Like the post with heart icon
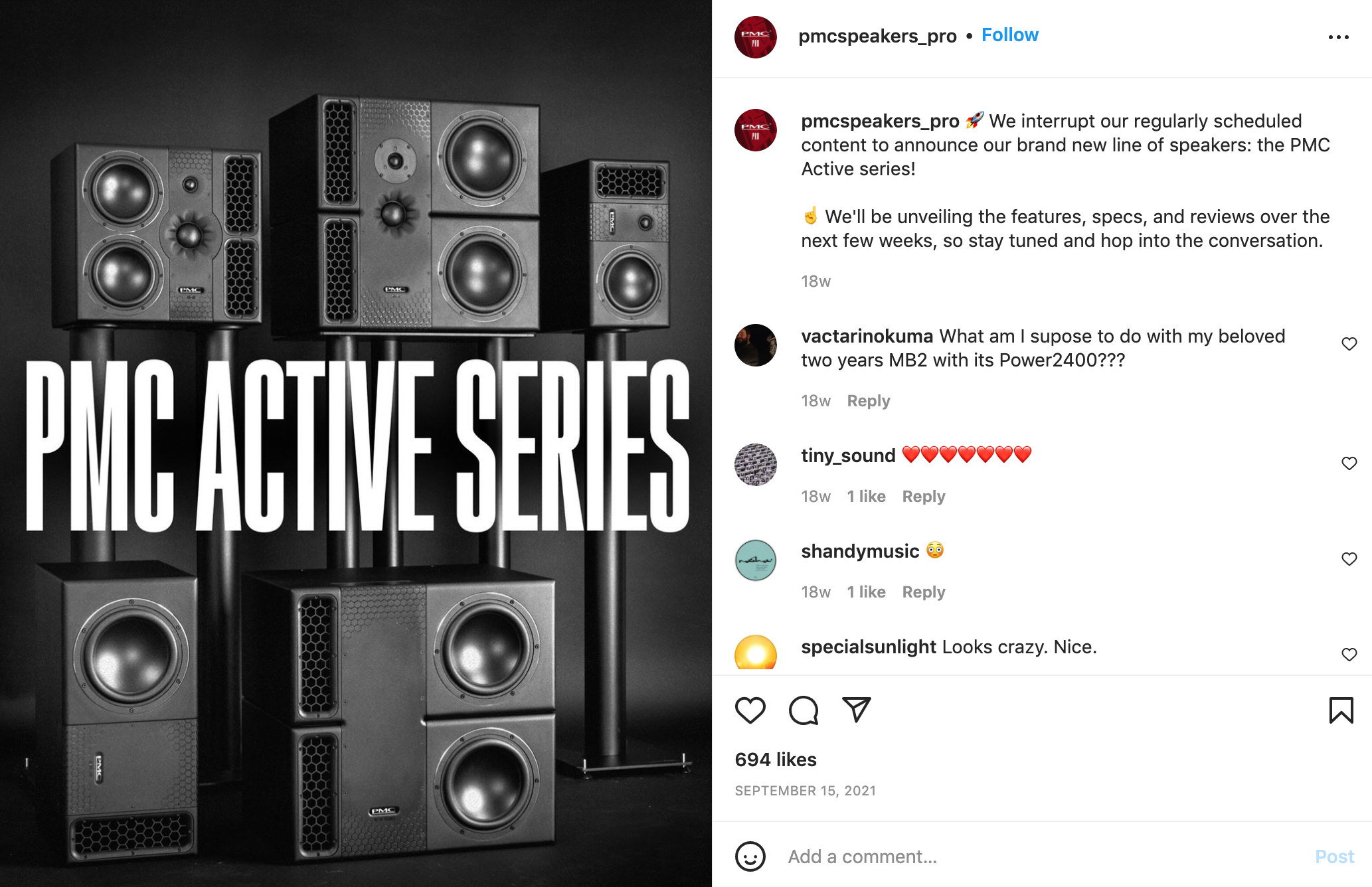Image resolution: width=1372 pixels, height=887 pixels. point(750,710)
